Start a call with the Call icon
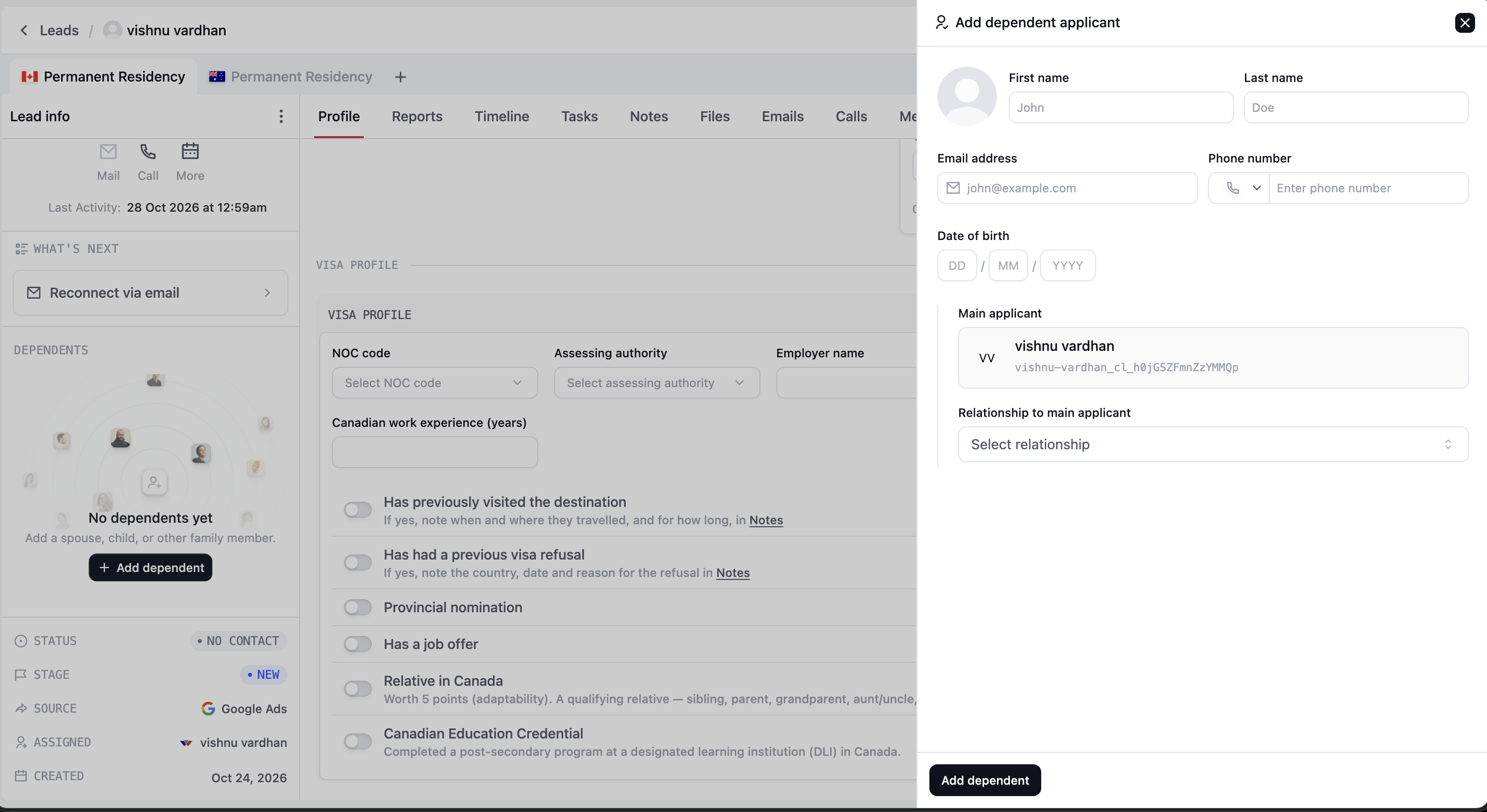 pyautogui.click(x=148, y=152)
